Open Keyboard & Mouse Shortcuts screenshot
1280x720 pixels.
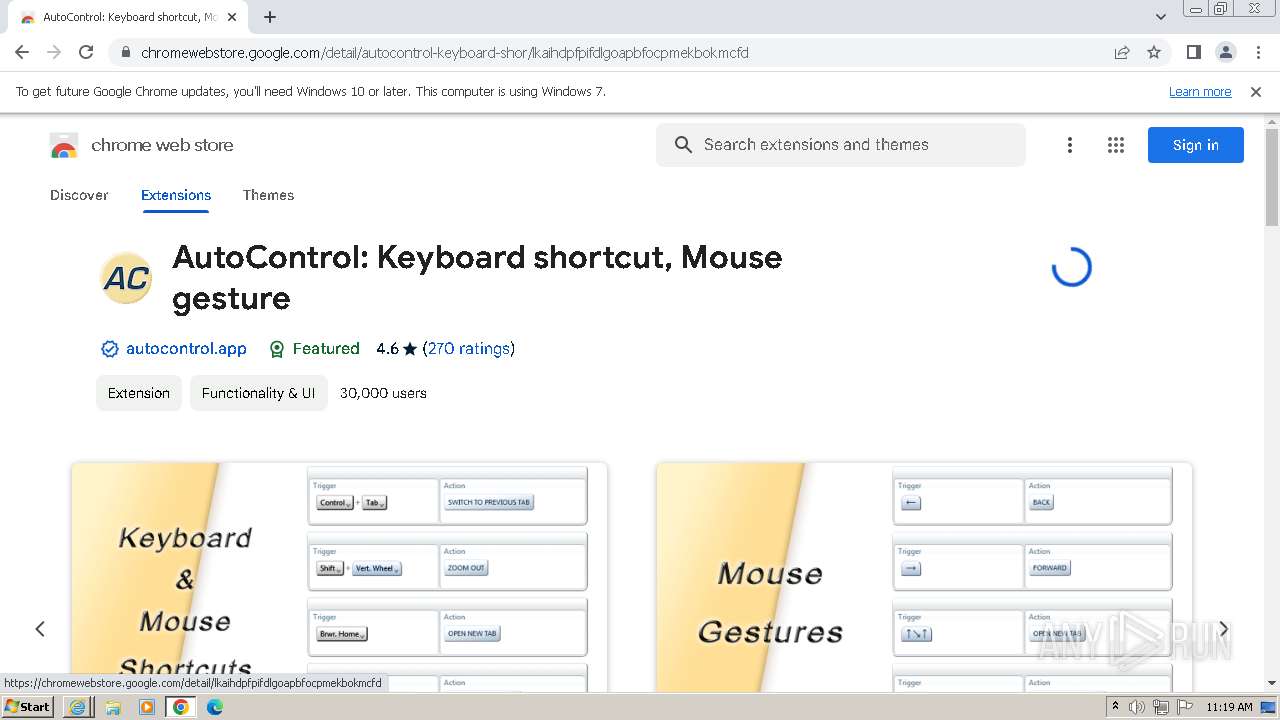(339, 577)
